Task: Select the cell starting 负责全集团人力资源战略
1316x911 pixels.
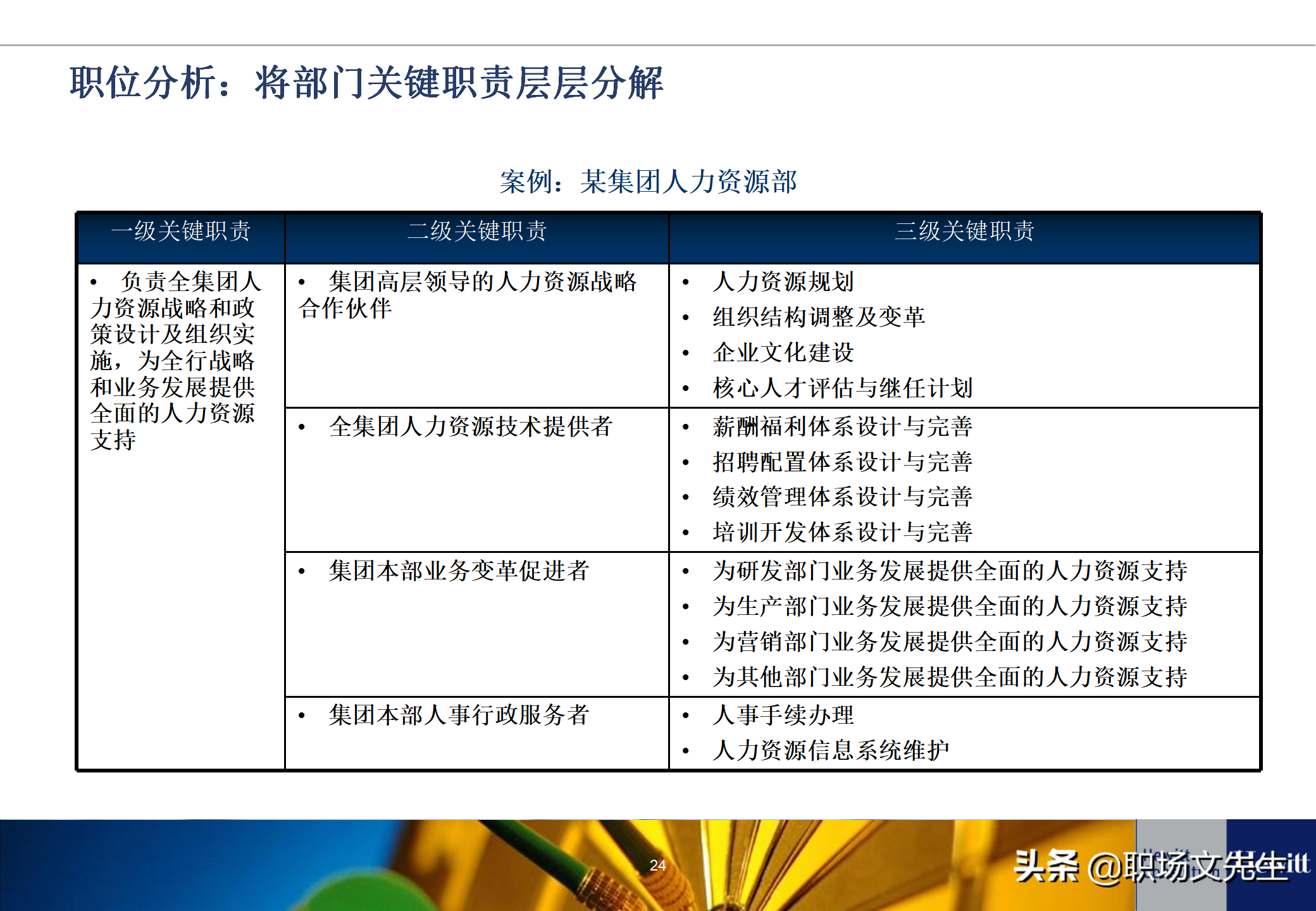Action: click(181, 516)
